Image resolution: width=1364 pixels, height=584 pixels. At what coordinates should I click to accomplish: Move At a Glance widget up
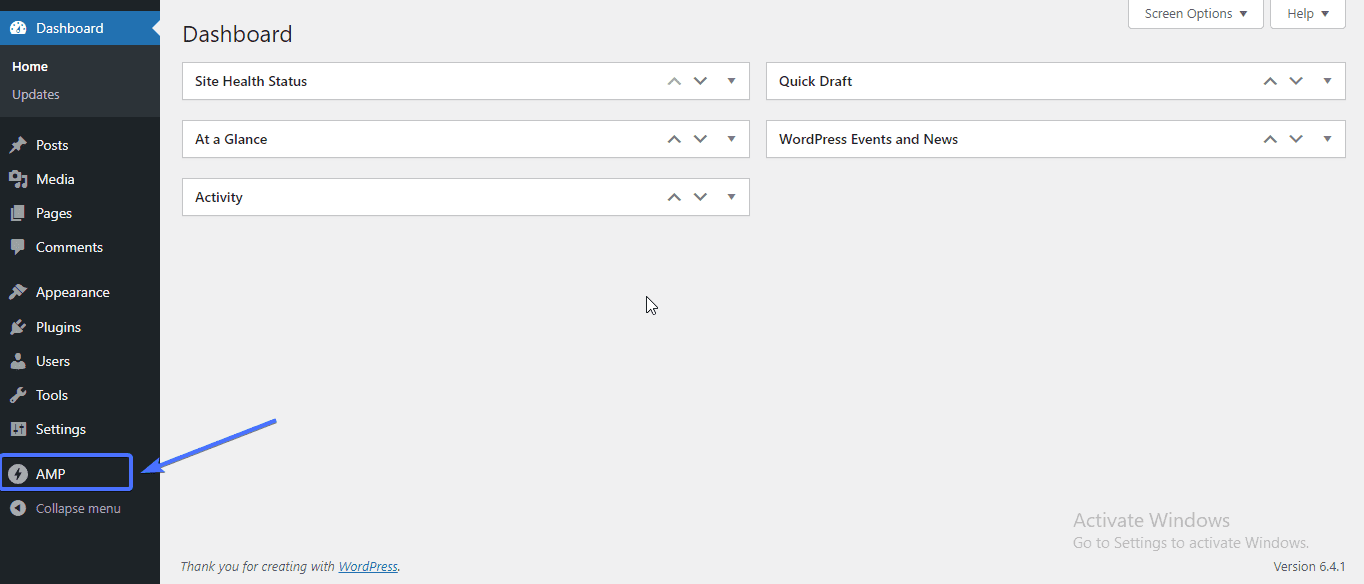[x=674, y=139]
